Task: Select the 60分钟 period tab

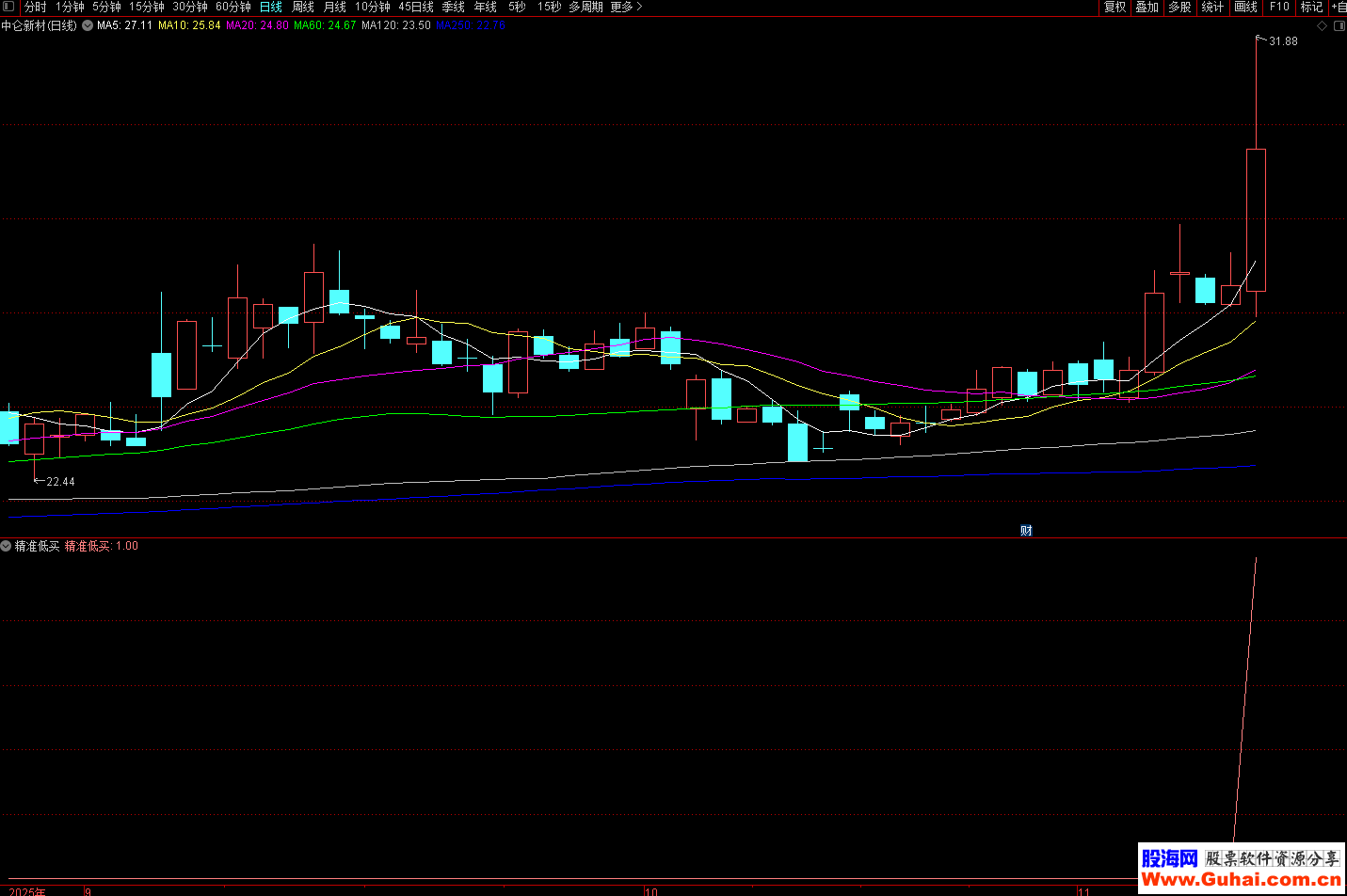Action: point(233,7)
